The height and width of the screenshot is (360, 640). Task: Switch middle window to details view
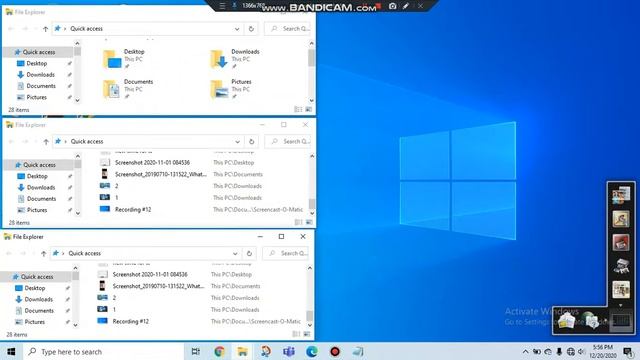298,222
